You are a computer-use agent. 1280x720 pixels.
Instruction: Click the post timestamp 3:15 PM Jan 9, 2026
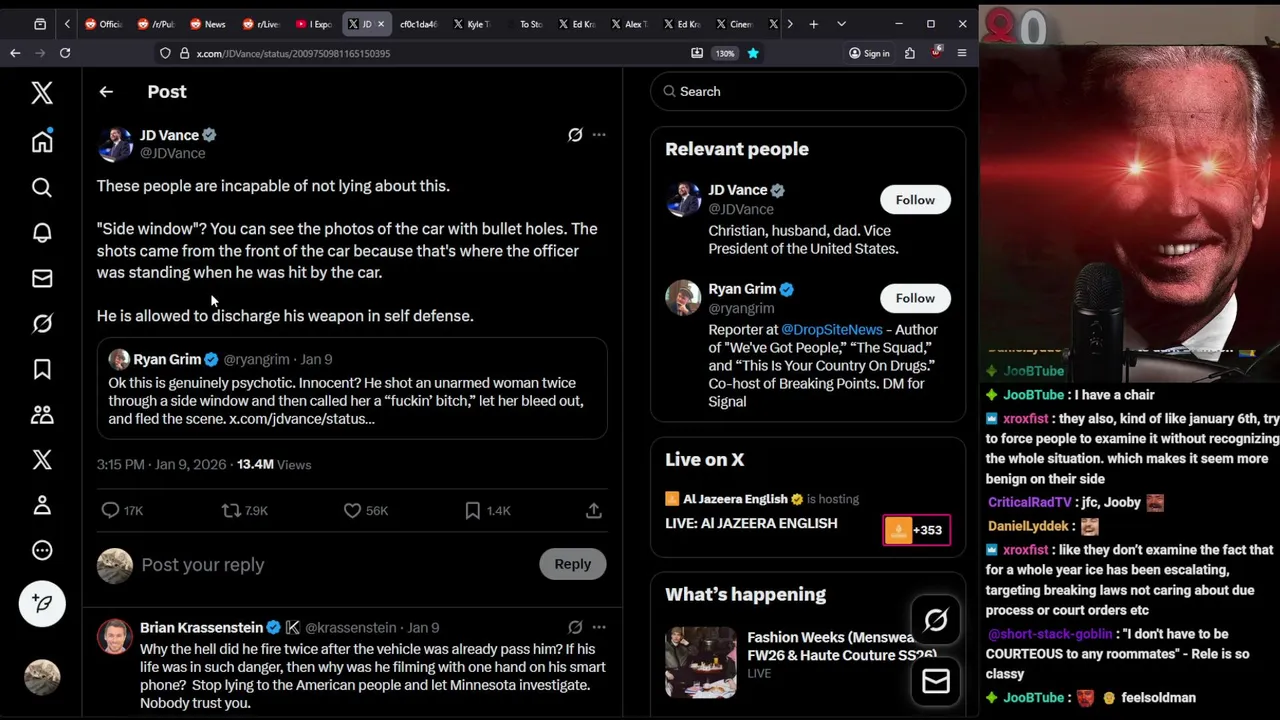[161, 464]
